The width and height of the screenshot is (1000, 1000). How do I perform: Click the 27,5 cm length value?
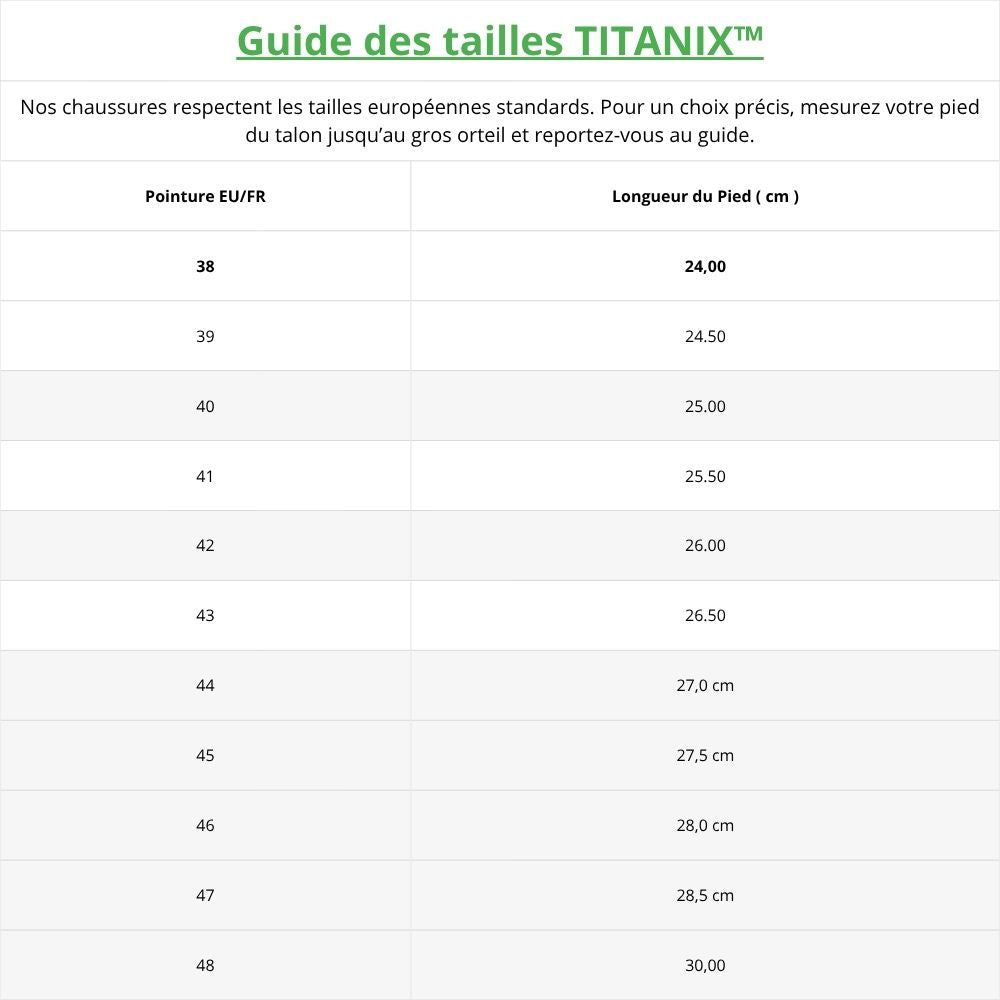(x=705, y=755)
